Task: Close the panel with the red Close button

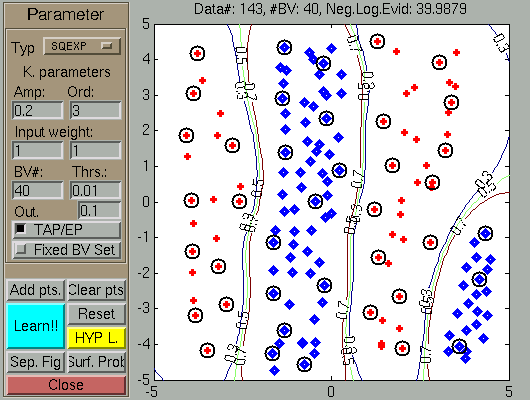Action: [x=66, y=385]
